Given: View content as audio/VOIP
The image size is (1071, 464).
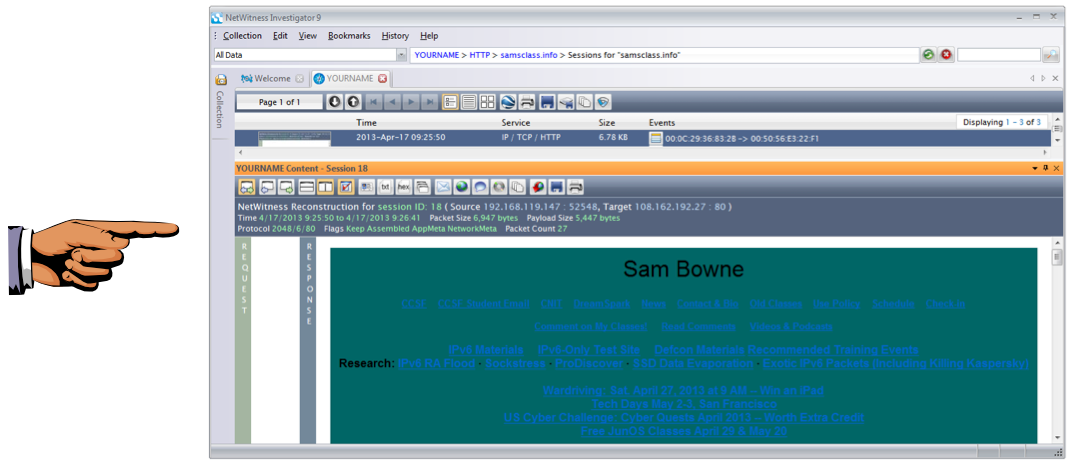Looking at the screenshot, I should 499,187.
